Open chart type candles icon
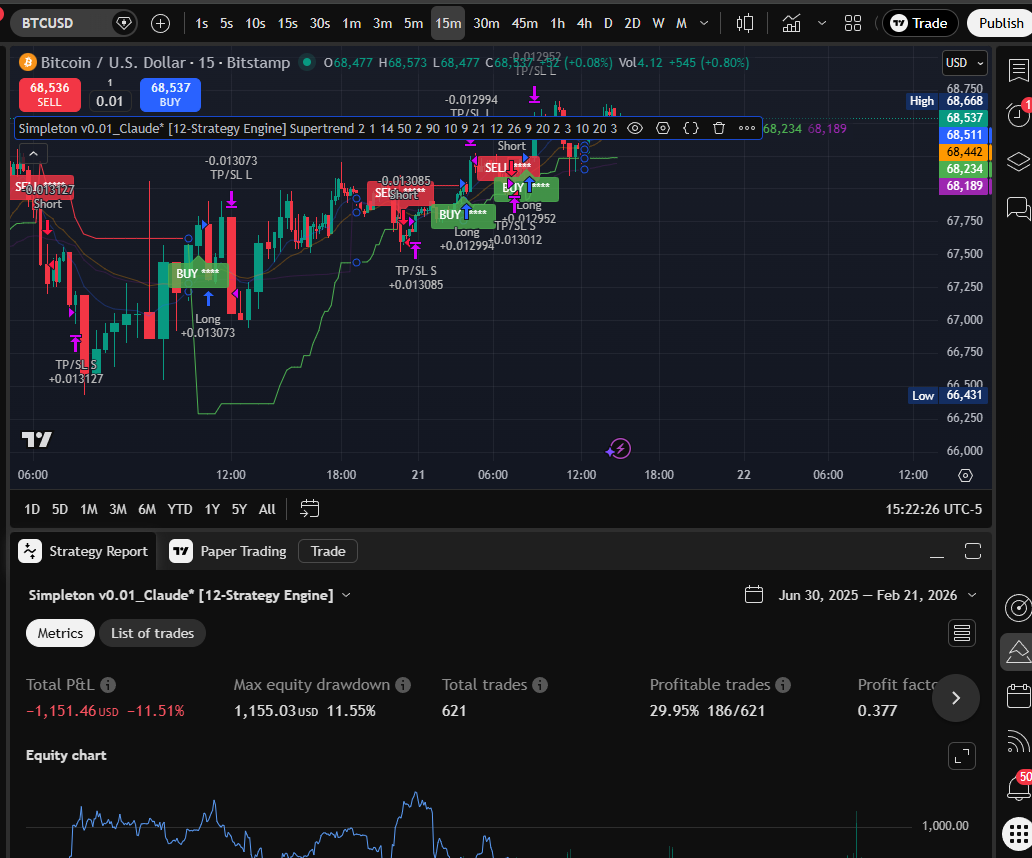This screenshot has height=858, width=1032. tap(745, 23)
